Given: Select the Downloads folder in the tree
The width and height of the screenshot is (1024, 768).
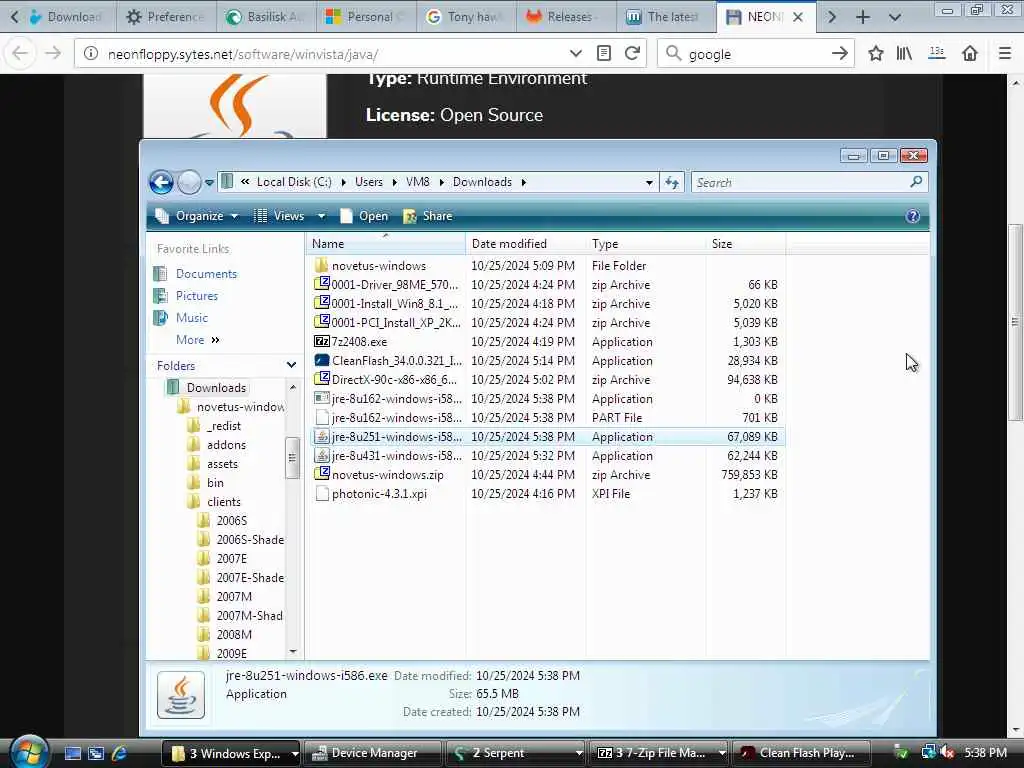Looking at the screenshot, I should pyautogui.click(x=216, y=388).
